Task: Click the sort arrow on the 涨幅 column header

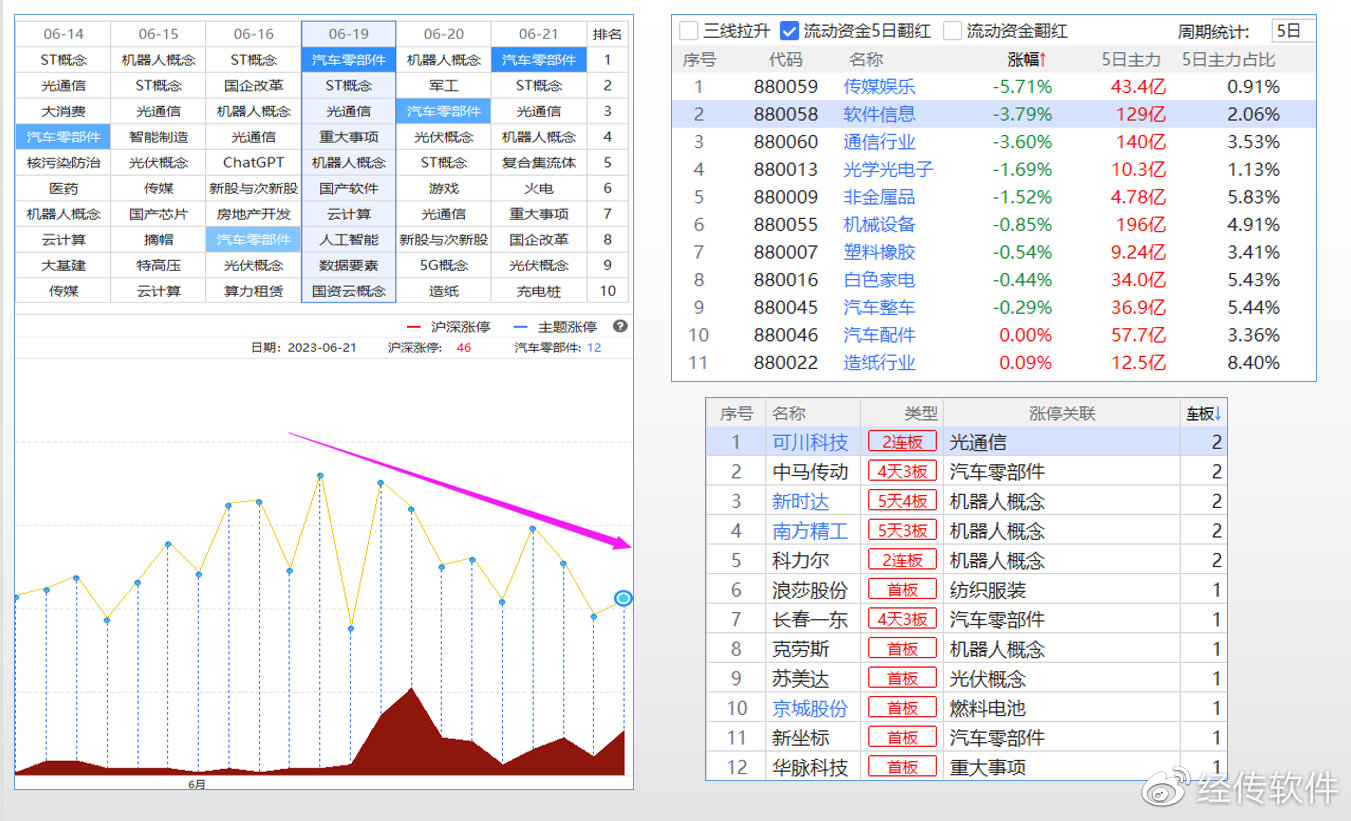Action: click(x=1041, y=59)
